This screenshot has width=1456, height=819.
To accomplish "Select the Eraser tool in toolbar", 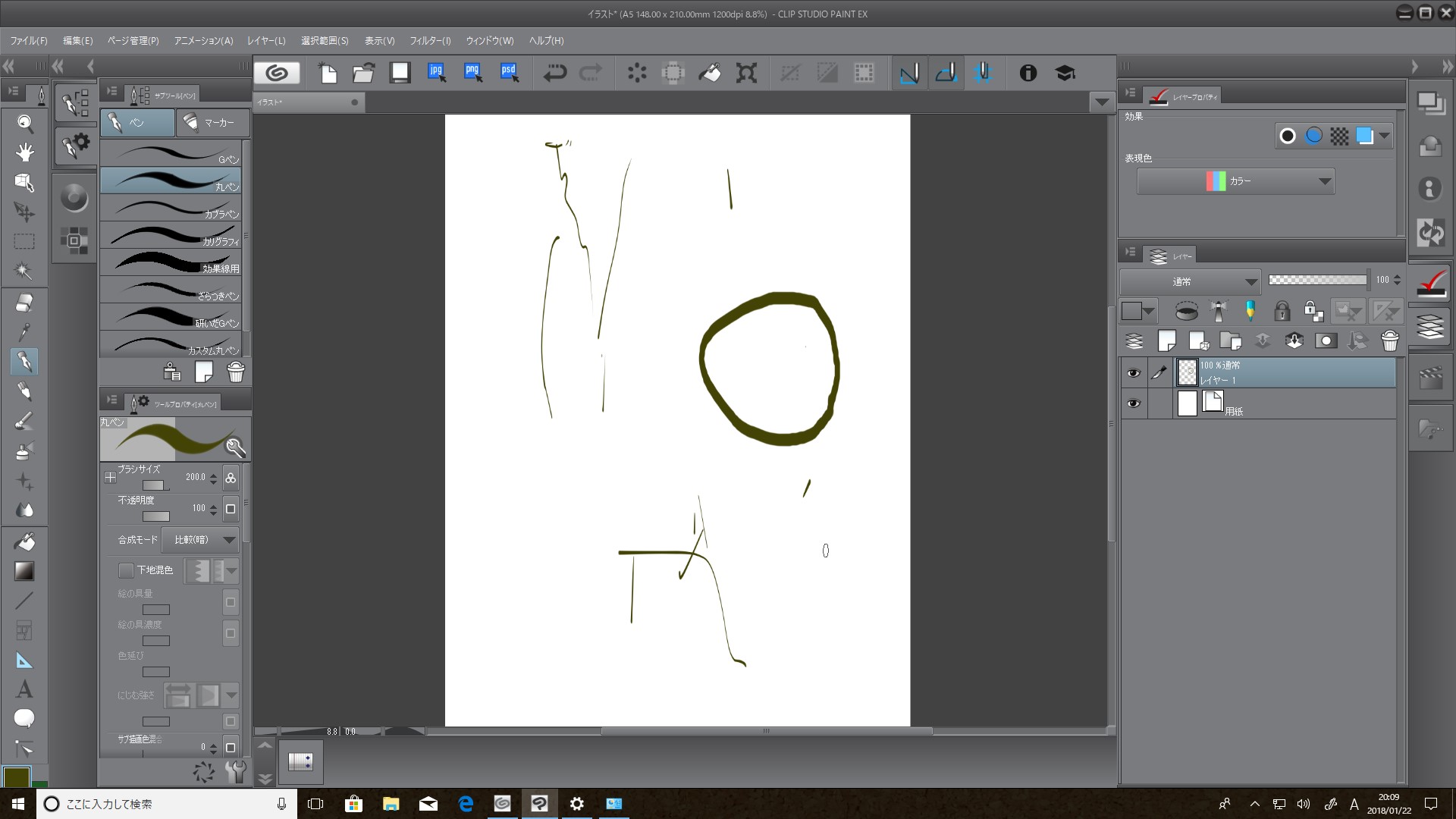I will pyautogui.click(x=24, y=303).
